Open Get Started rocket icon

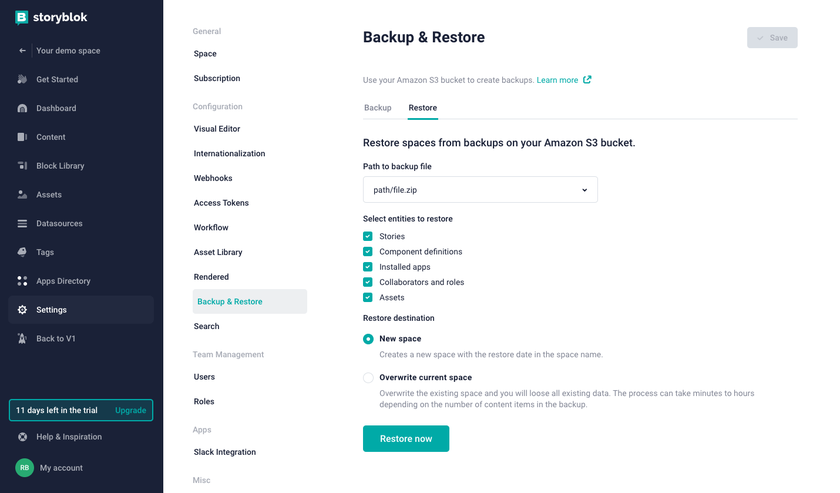point(22,80)
